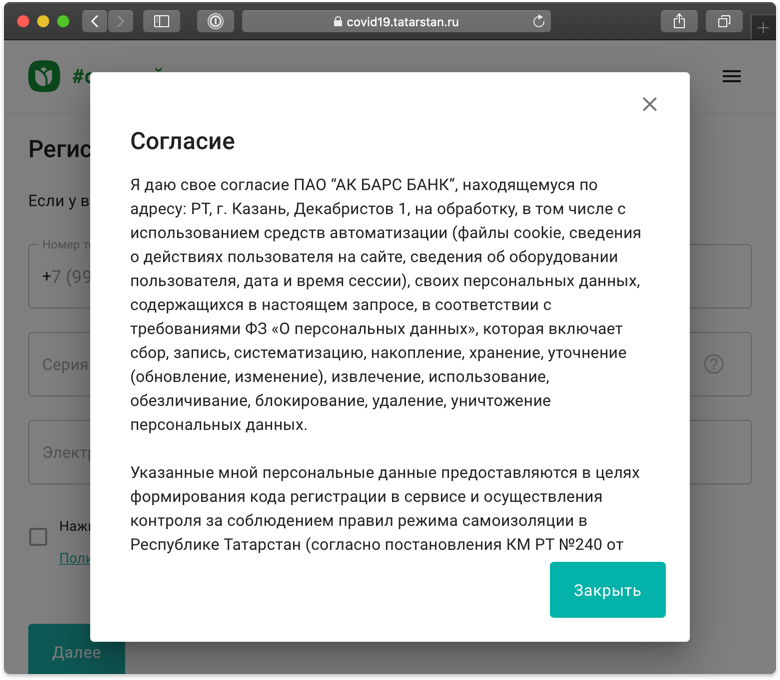Go forward with Safari's forward arrow
This screenshot has height=680, width=780.
[121, 21]
